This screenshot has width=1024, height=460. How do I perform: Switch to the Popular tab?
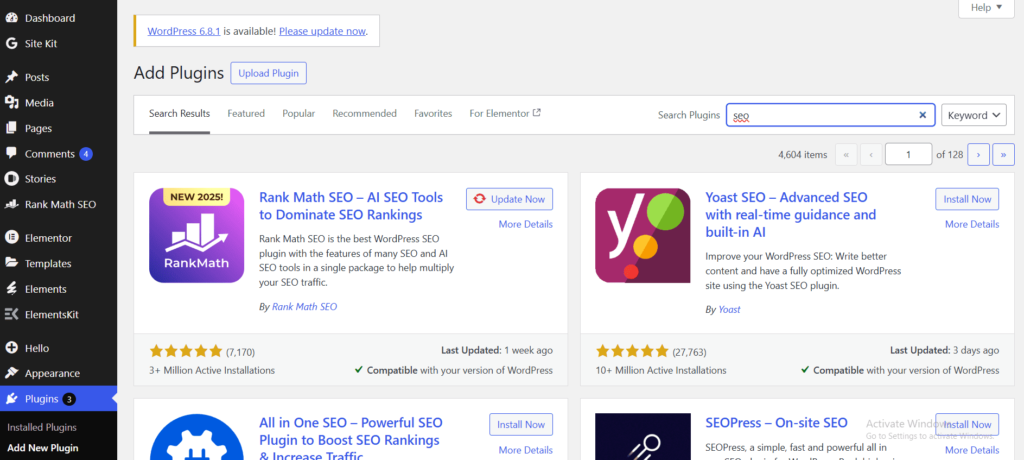[x=298, y=114]
